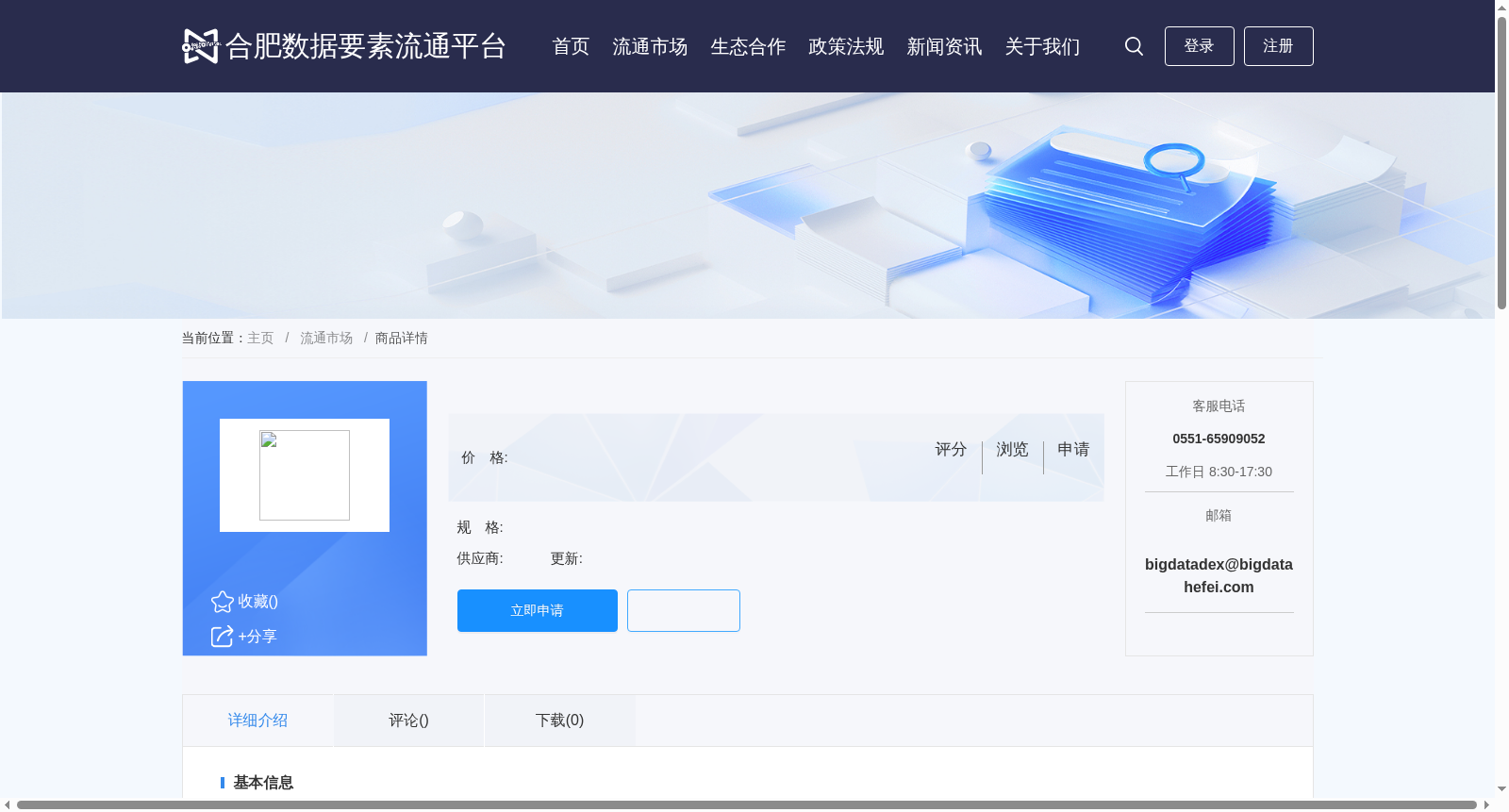Switch to the 详细介绍 tab
The image size is (1509, 812).
click(x=257, y=721)
